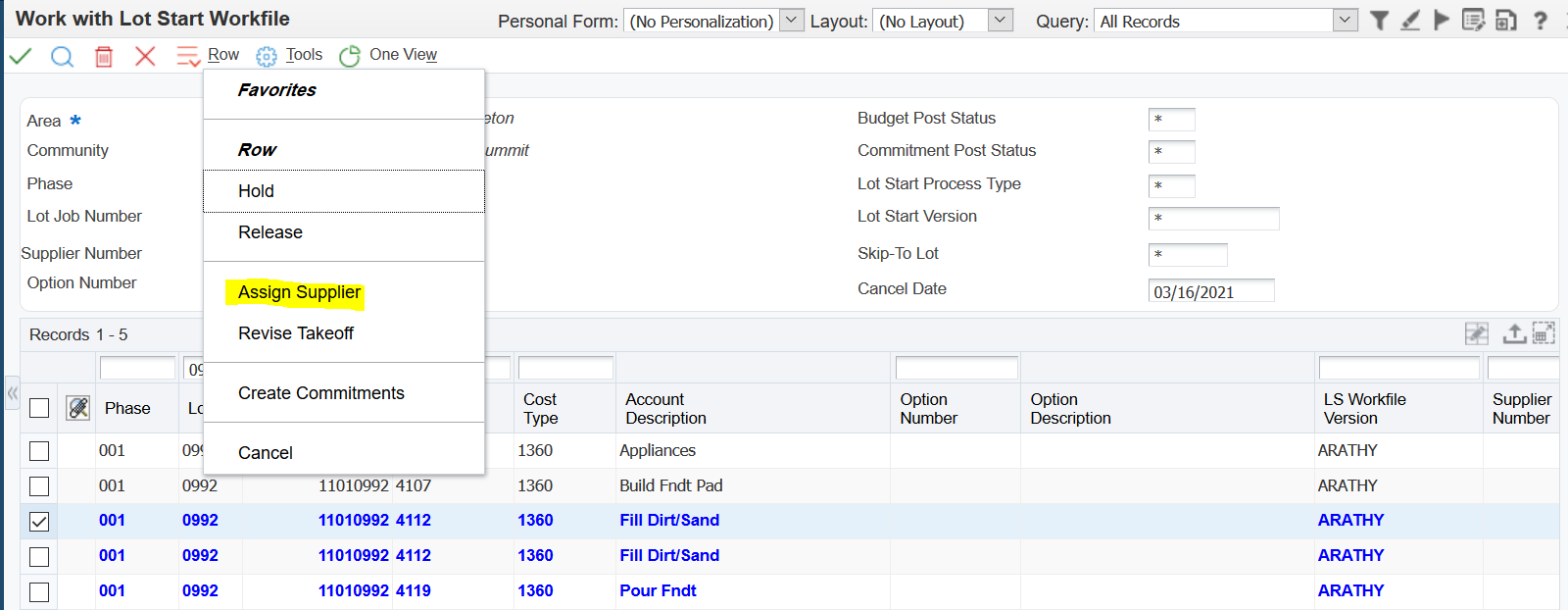The height and width of the screenshot is (610, 1568).
Task: Click the Row menu list icon
Action: [x=188, y=56]
